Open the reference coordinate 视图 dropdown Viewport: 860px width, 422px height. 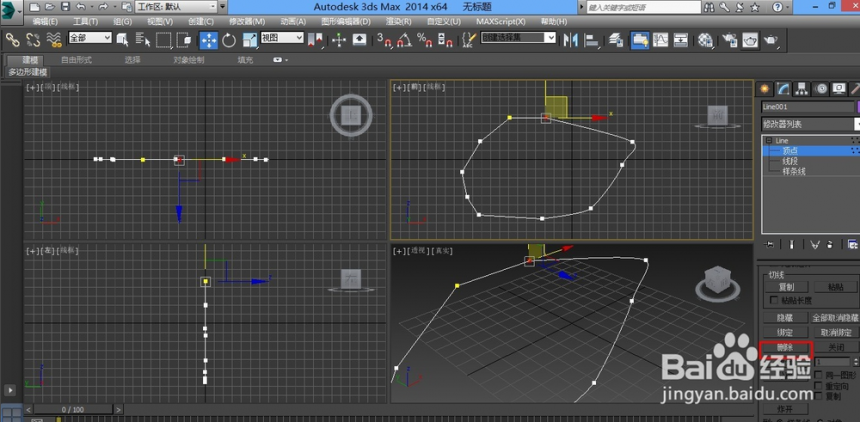(x=282, y=37)
